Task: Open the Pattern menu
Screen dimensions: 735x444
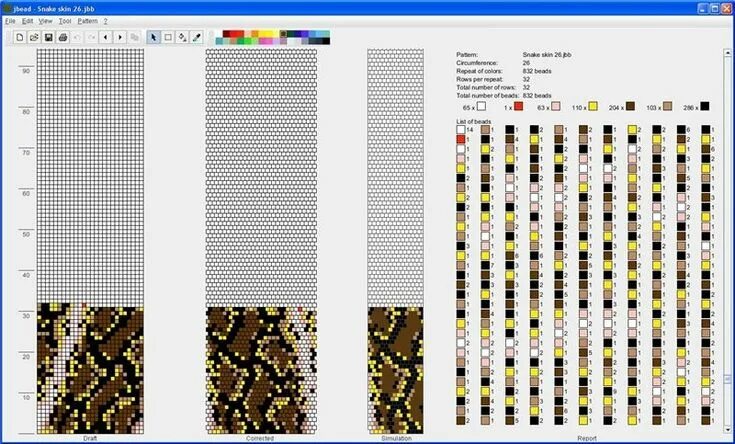Action: pos(88,21)
